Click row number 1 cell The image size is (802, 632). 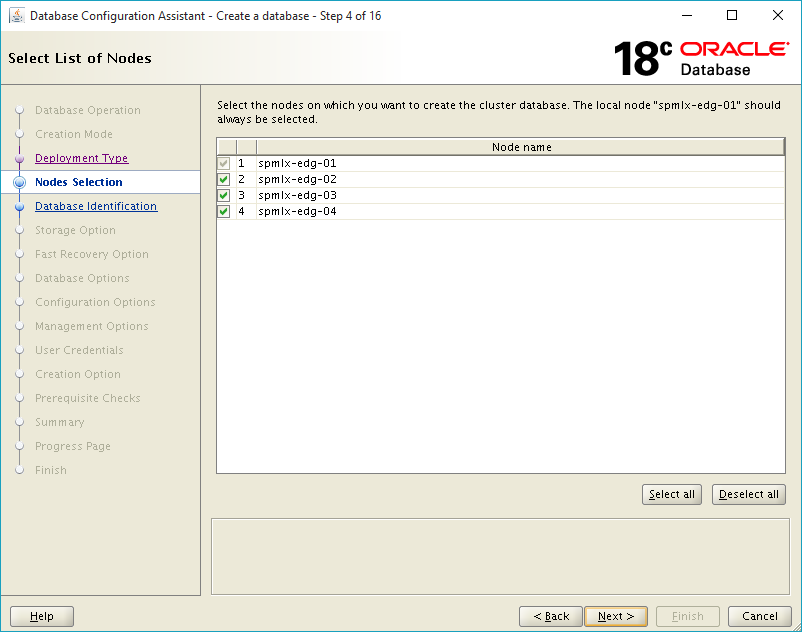(246, 164)
